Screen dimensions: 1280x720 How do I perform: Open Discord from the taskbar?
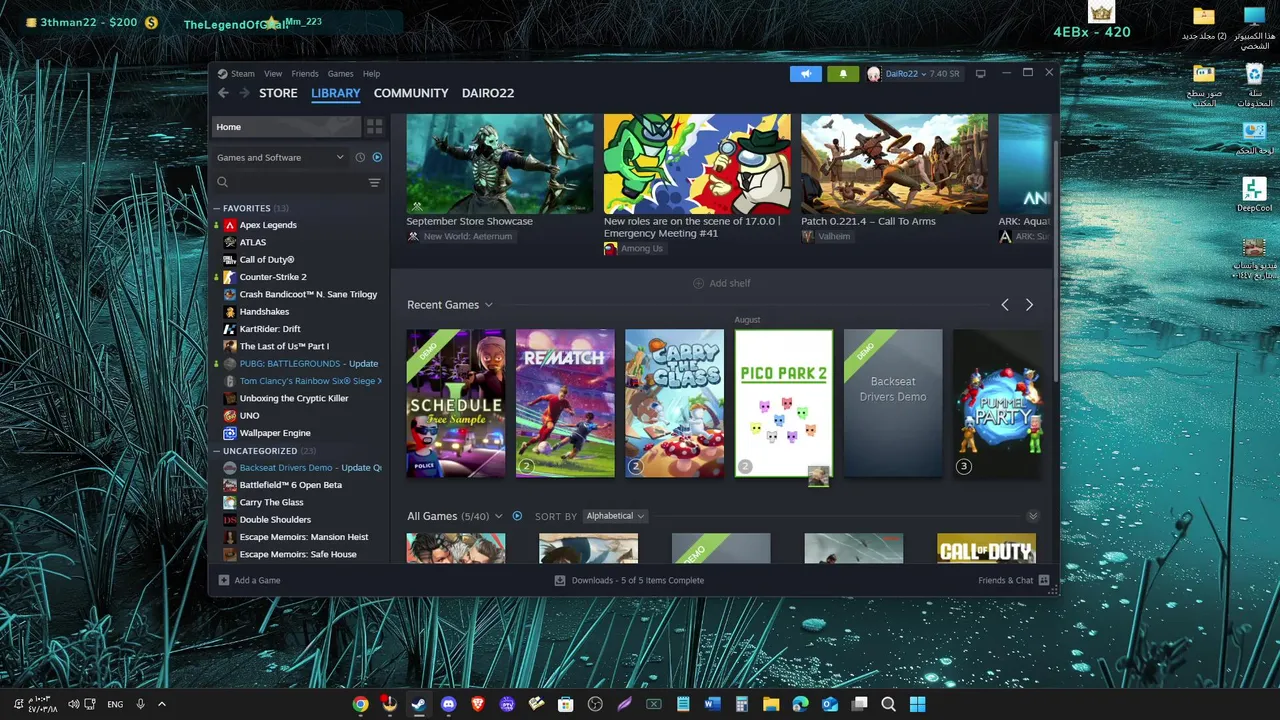(448, 704)
